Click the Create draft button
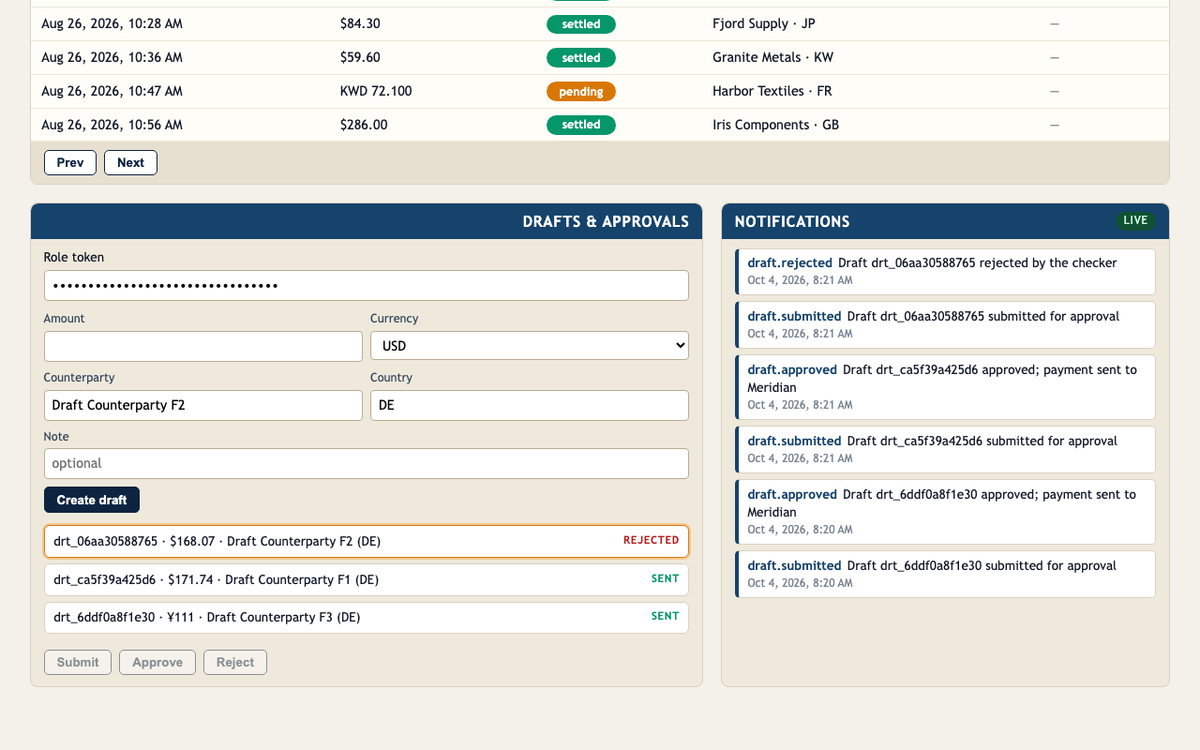This screenshot has height=750, width=1200. click(x=92, y=500)
